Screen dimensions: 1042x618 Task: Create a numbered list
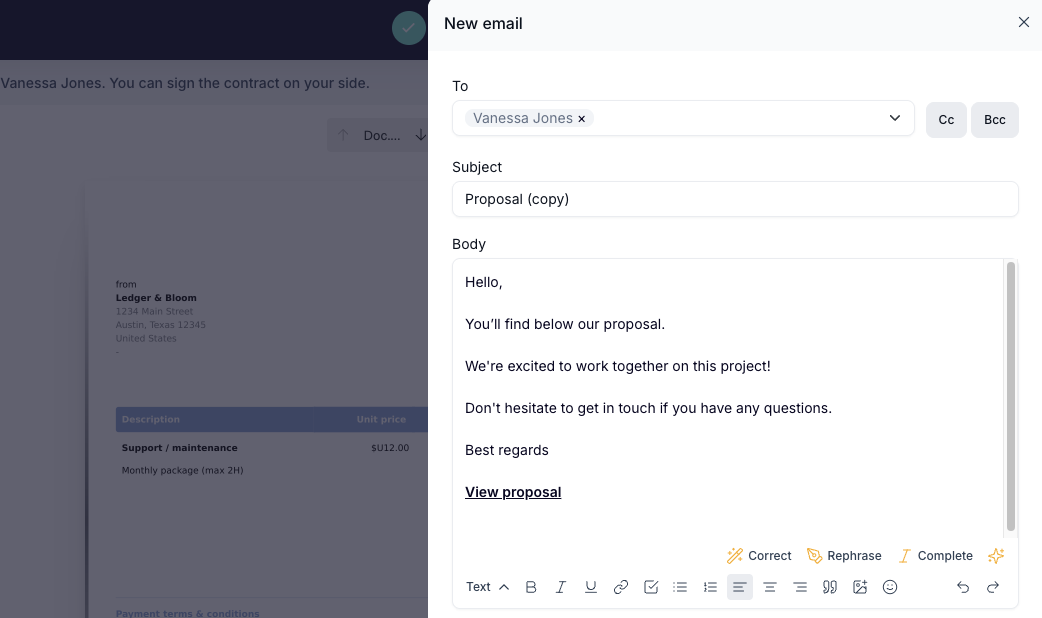click(x=710, y=587)
